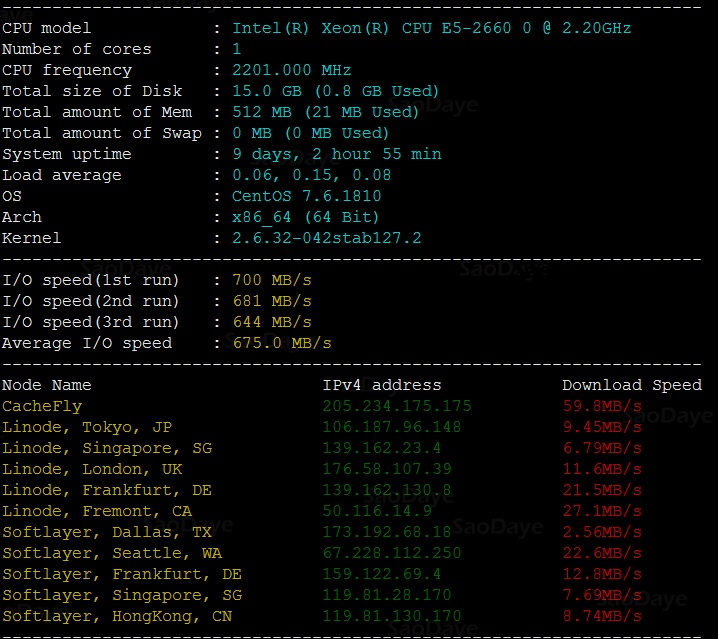Click the CPU model value text
The width and height of the screenshot is (718, 639).
pyautogui.click(x=431, y=28)
